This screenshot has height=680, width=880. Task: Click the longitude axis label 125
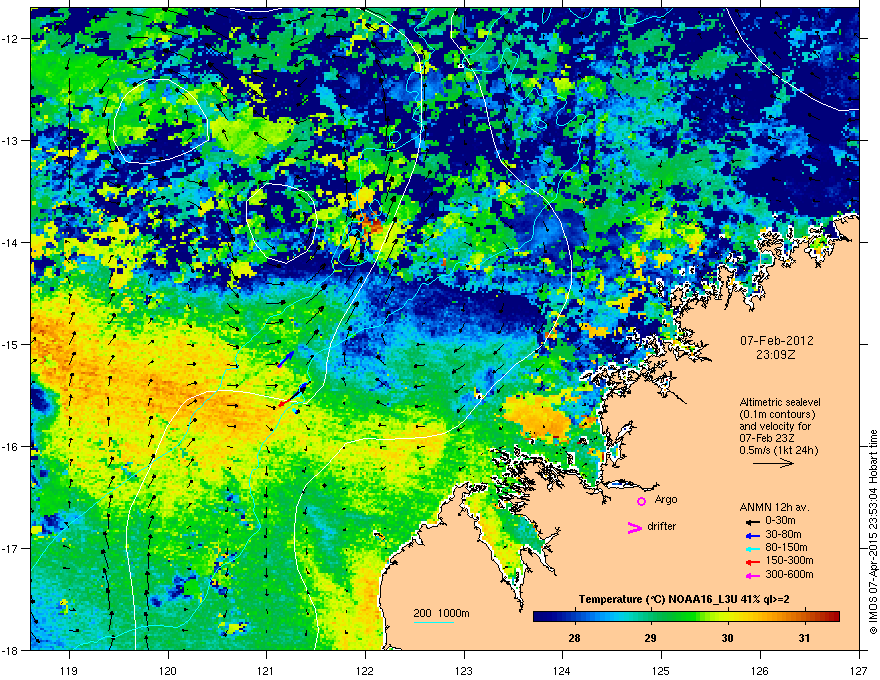tap(661, 670)
